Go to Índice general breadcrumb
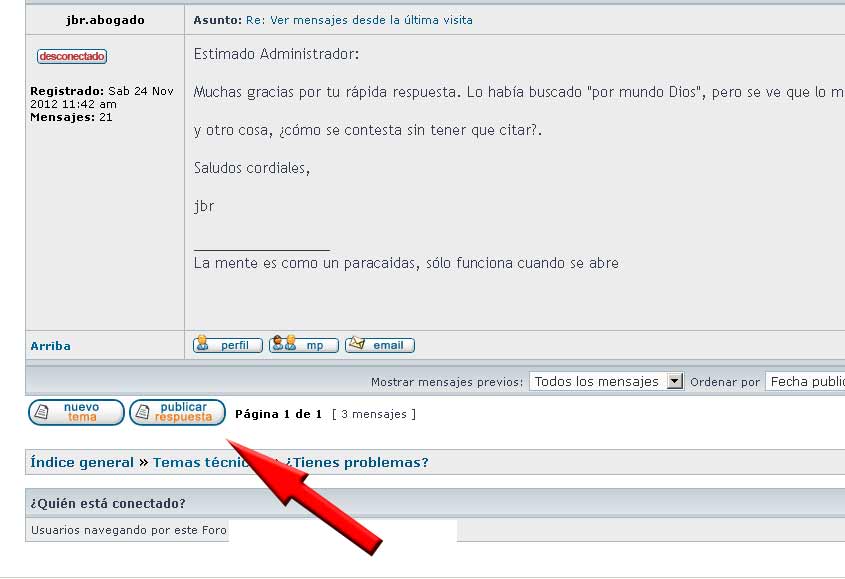Screen dimensions: 845x579 point(82,462)
